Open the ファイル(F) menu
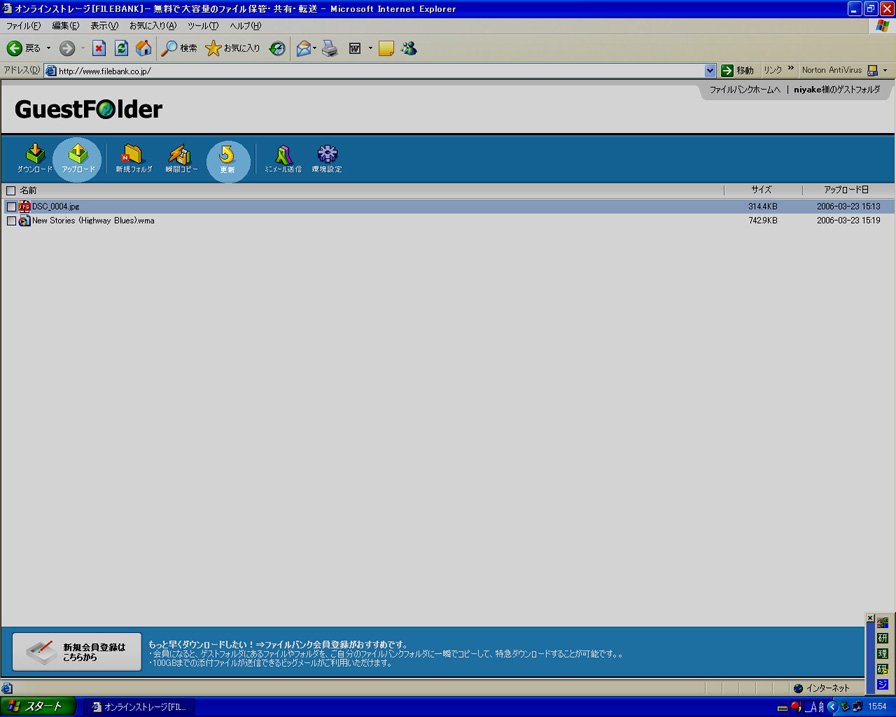896x717 pixels. (x=23, y=26)
